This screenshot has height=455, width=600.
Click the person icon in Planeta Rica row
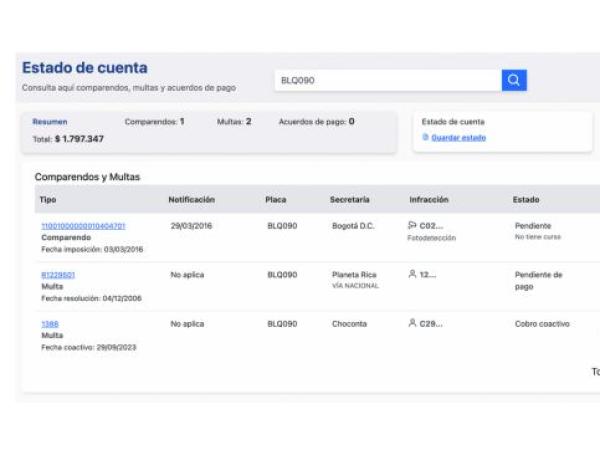pyautogui.click(x=412, y=274)
